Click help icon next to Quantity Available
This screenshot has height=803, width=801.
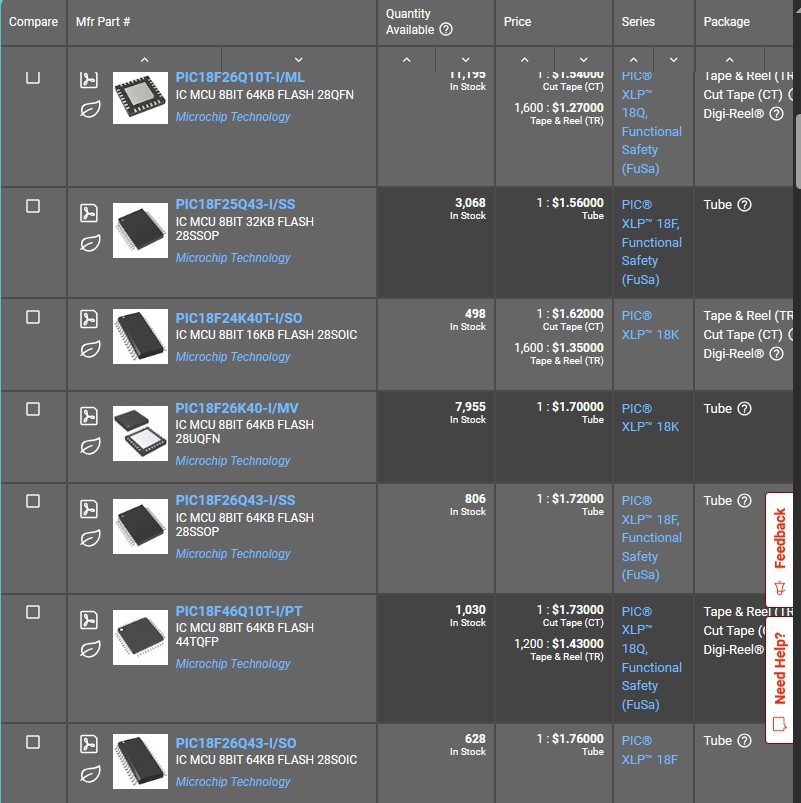tap(446, 29)
